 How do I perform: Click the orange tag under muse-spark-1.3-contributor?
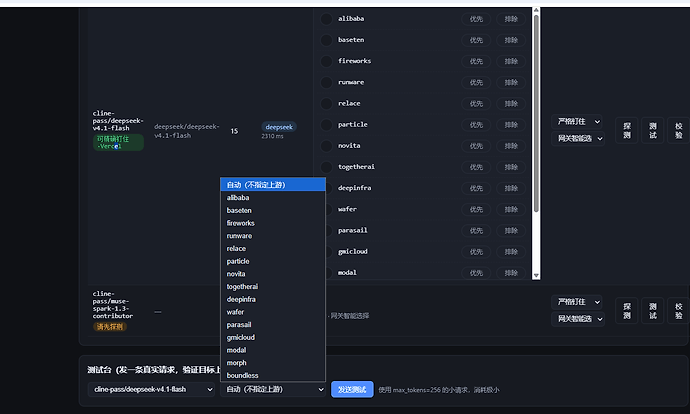pyautogui.click(x=110, y=326)
